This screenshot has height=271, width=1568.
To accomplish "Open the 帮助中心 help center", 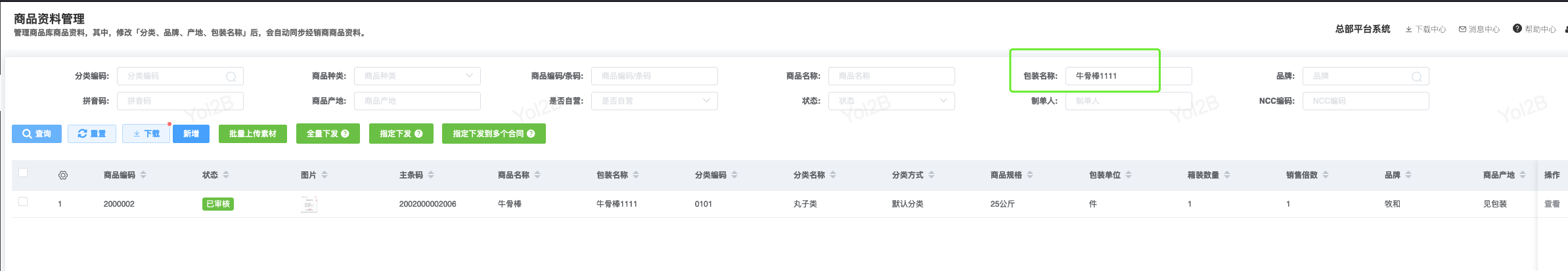I will [1534, 30].
